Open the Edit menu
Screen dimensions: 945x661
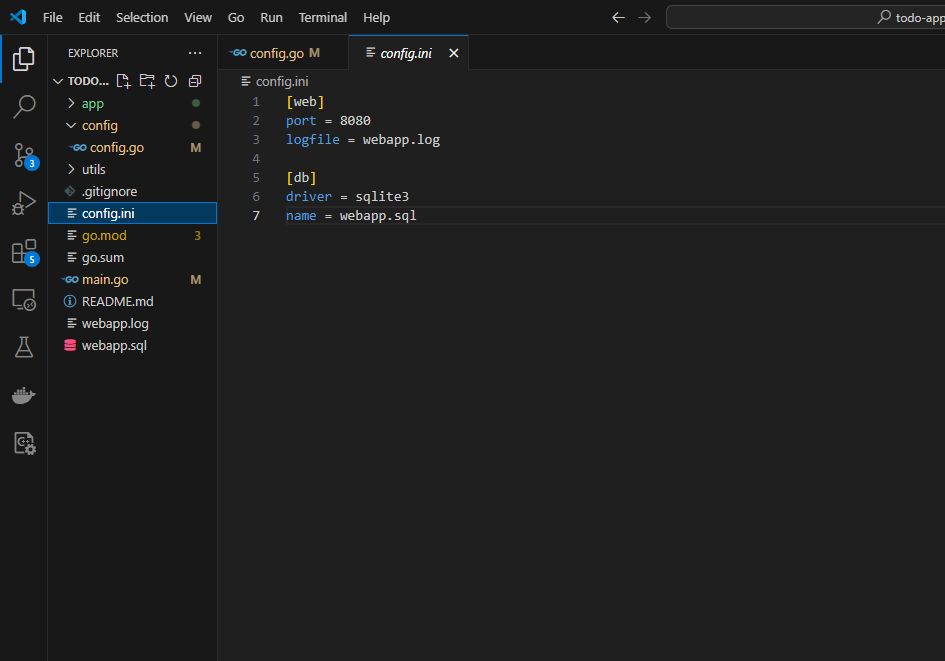point(89,17)
